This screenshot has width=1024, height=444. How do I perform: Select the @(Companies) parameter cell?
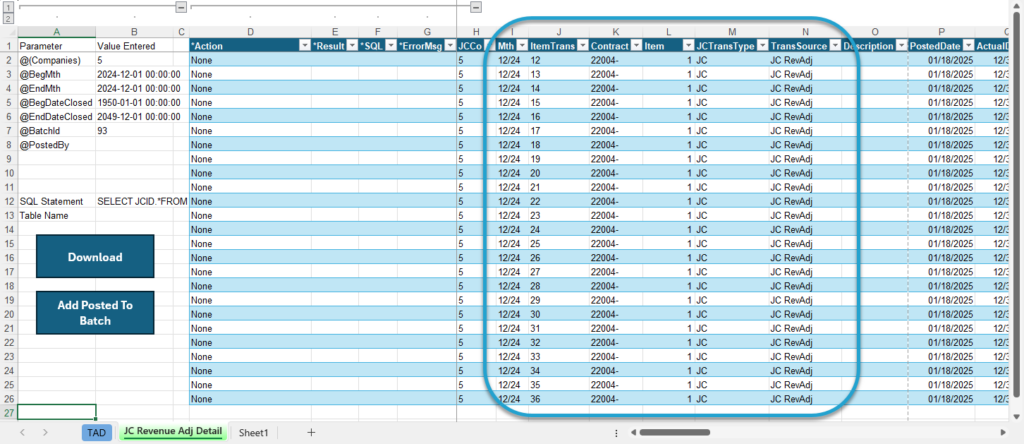click(x=57, y=60)
